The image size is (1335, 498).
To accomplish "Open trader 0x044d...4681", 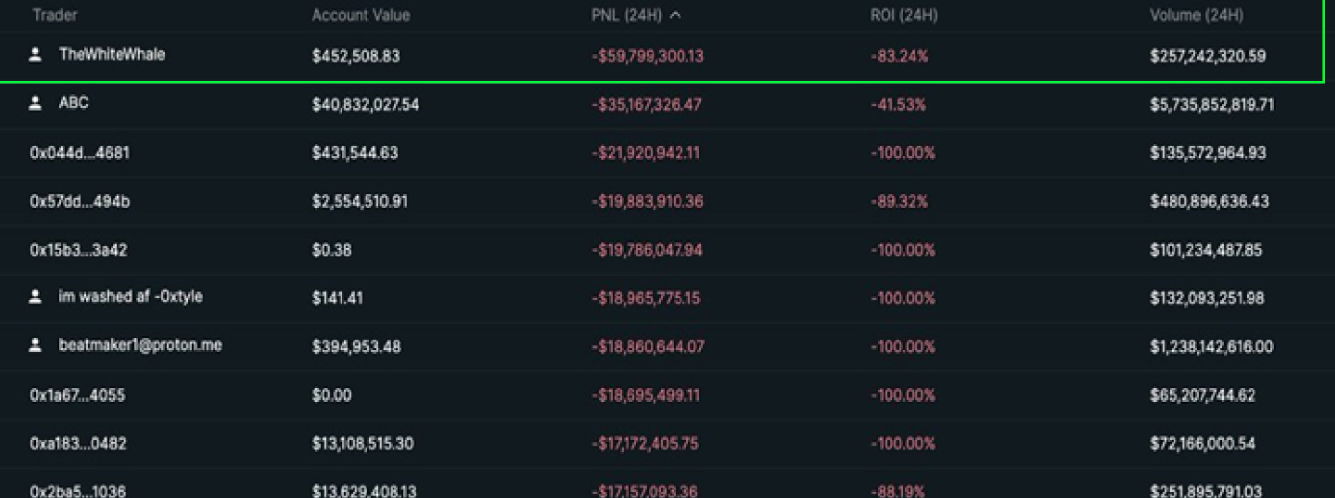I will click(x=80, y=153).
